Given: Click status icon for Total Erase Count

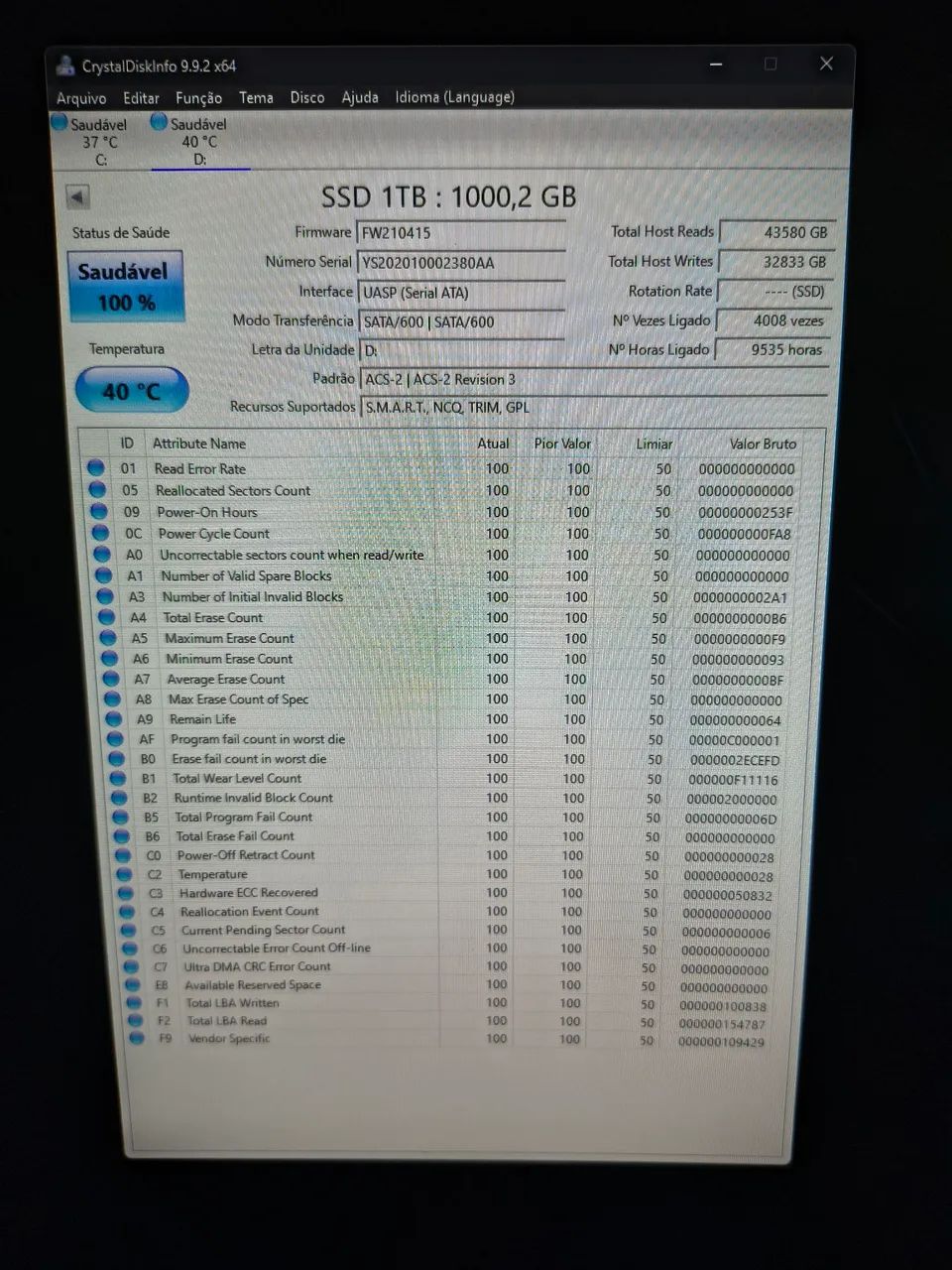Looking at the screenshot, I should coord(107,617).
